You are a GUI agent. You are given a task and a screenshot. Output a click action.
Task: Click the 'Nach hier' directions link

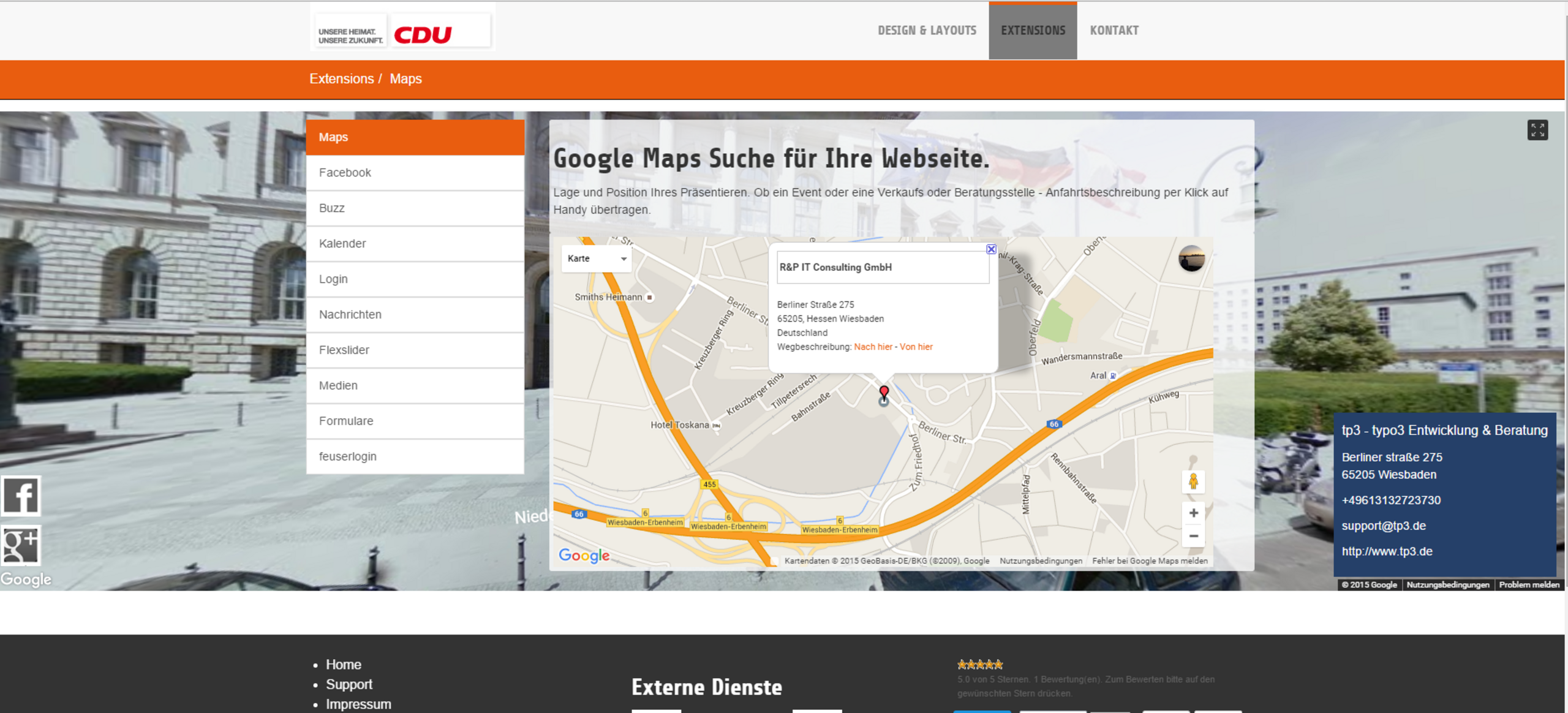pyautogui.click(x=873, y=347)
